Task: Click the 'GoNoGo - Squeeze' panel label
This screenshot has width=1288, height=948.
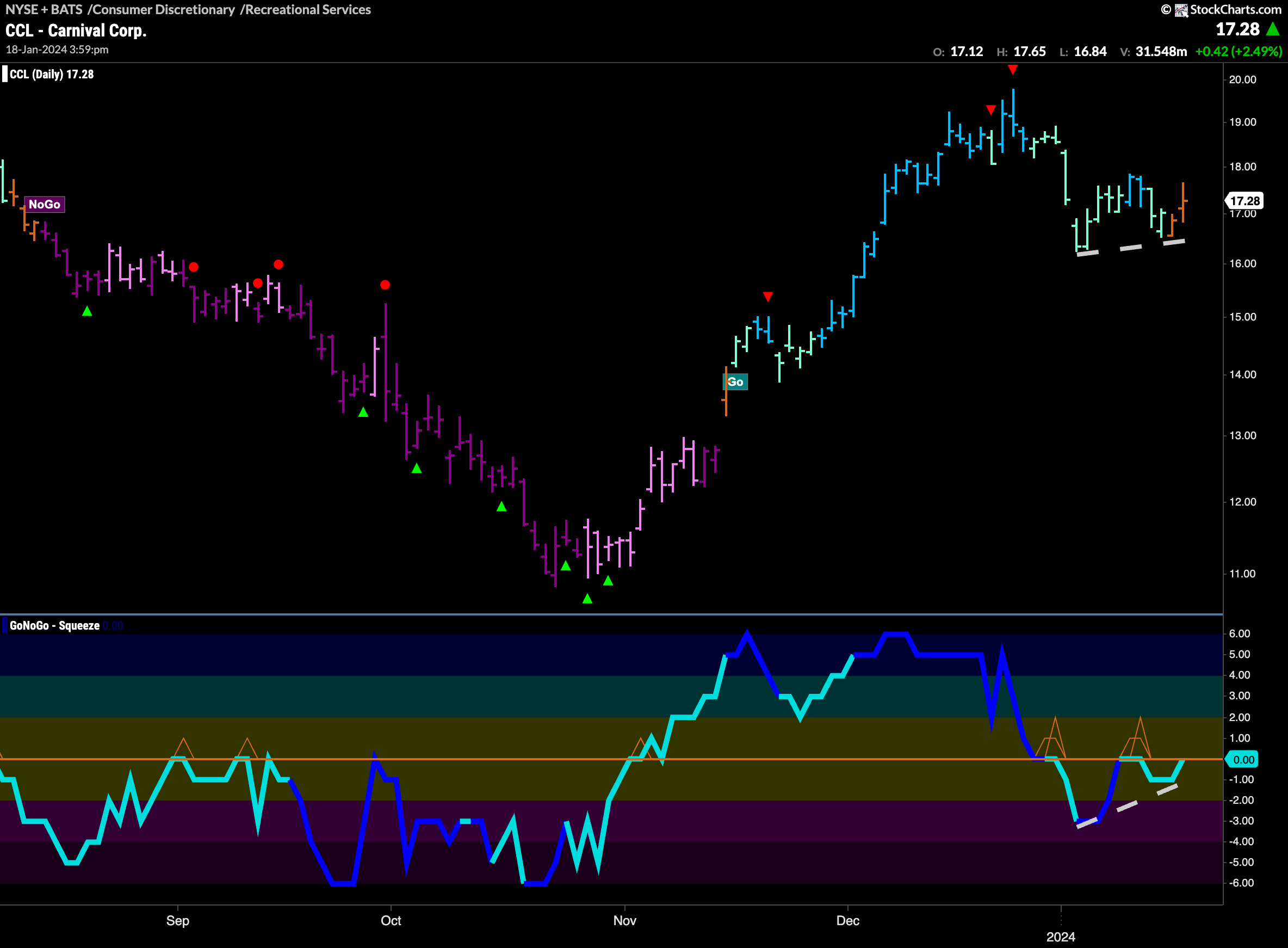Action: 54,625
